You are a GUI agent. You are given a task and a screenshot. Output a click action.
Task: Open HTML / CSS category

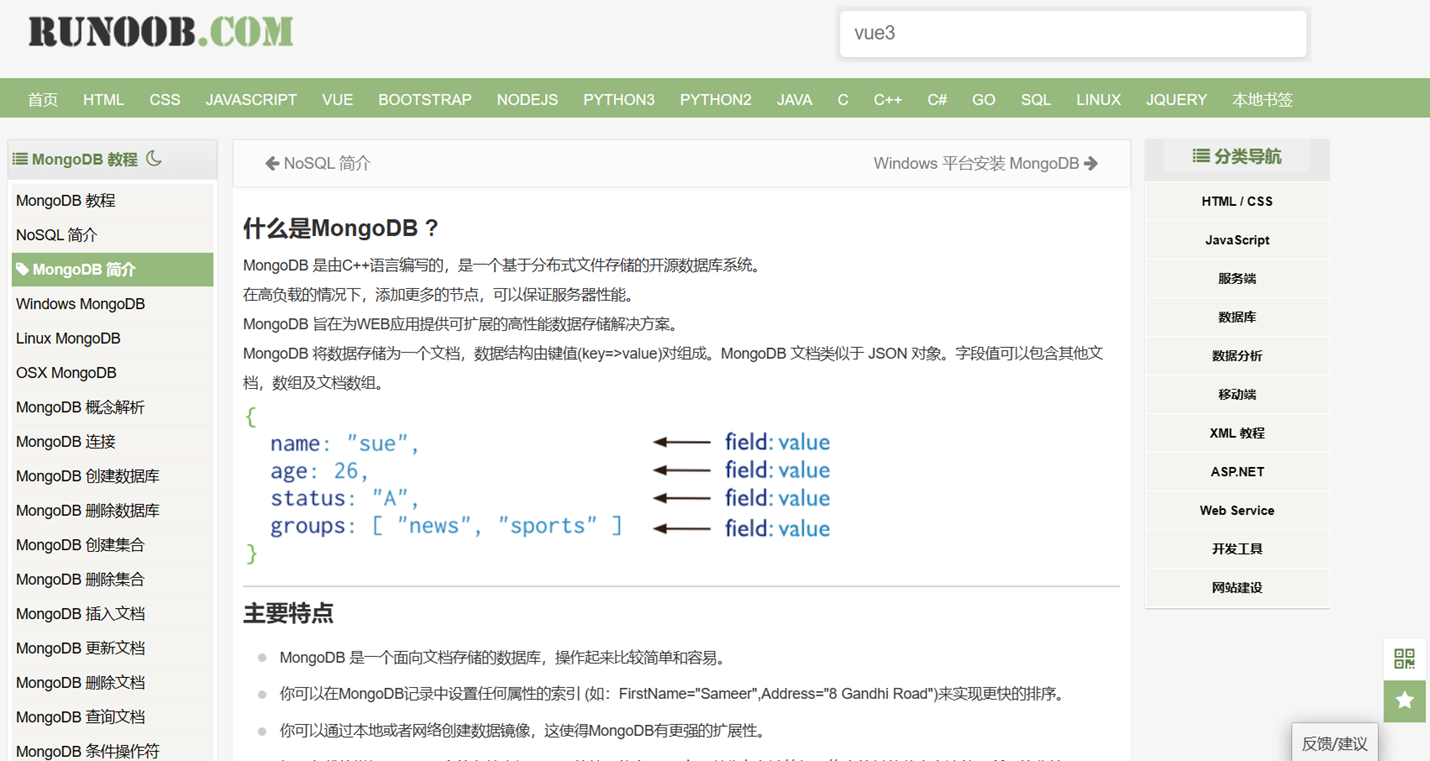(1237, 201)
